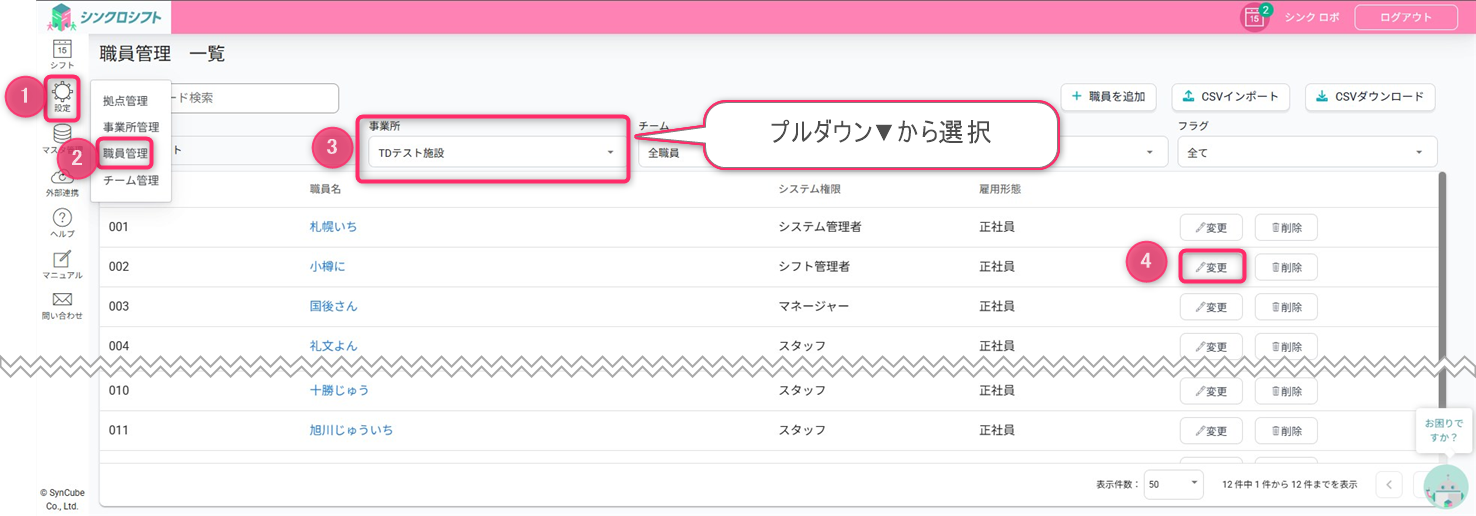
Task: Click the 職員を追加 button
Action: point(1108,97)
